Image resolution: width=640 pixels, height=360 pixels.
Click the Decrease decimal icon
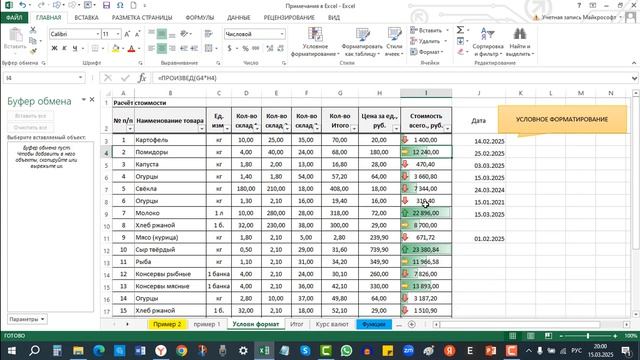pyautogui.click(x=280, y=49)
